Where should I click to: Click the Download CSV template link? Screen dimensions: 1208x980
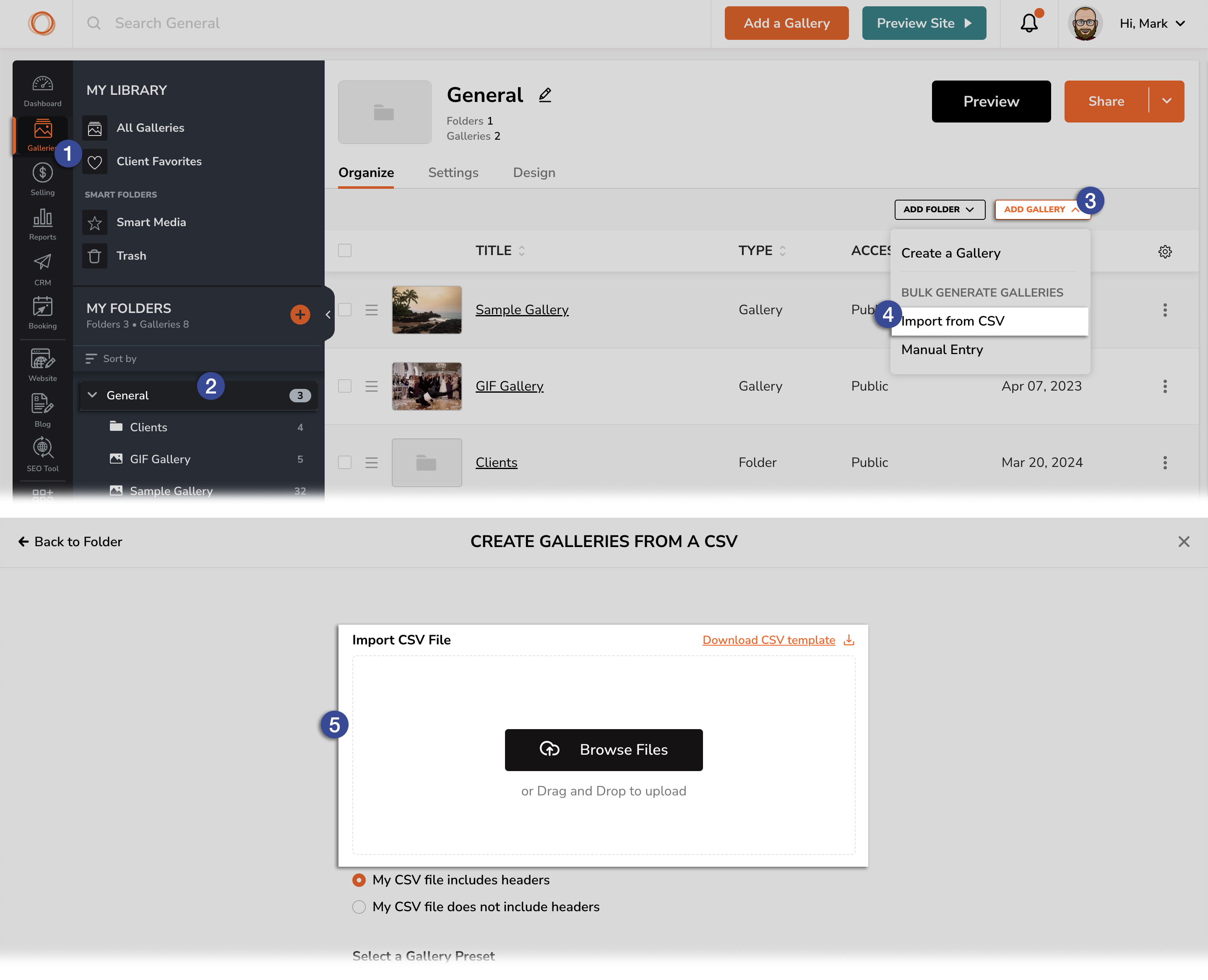point(769,640)
